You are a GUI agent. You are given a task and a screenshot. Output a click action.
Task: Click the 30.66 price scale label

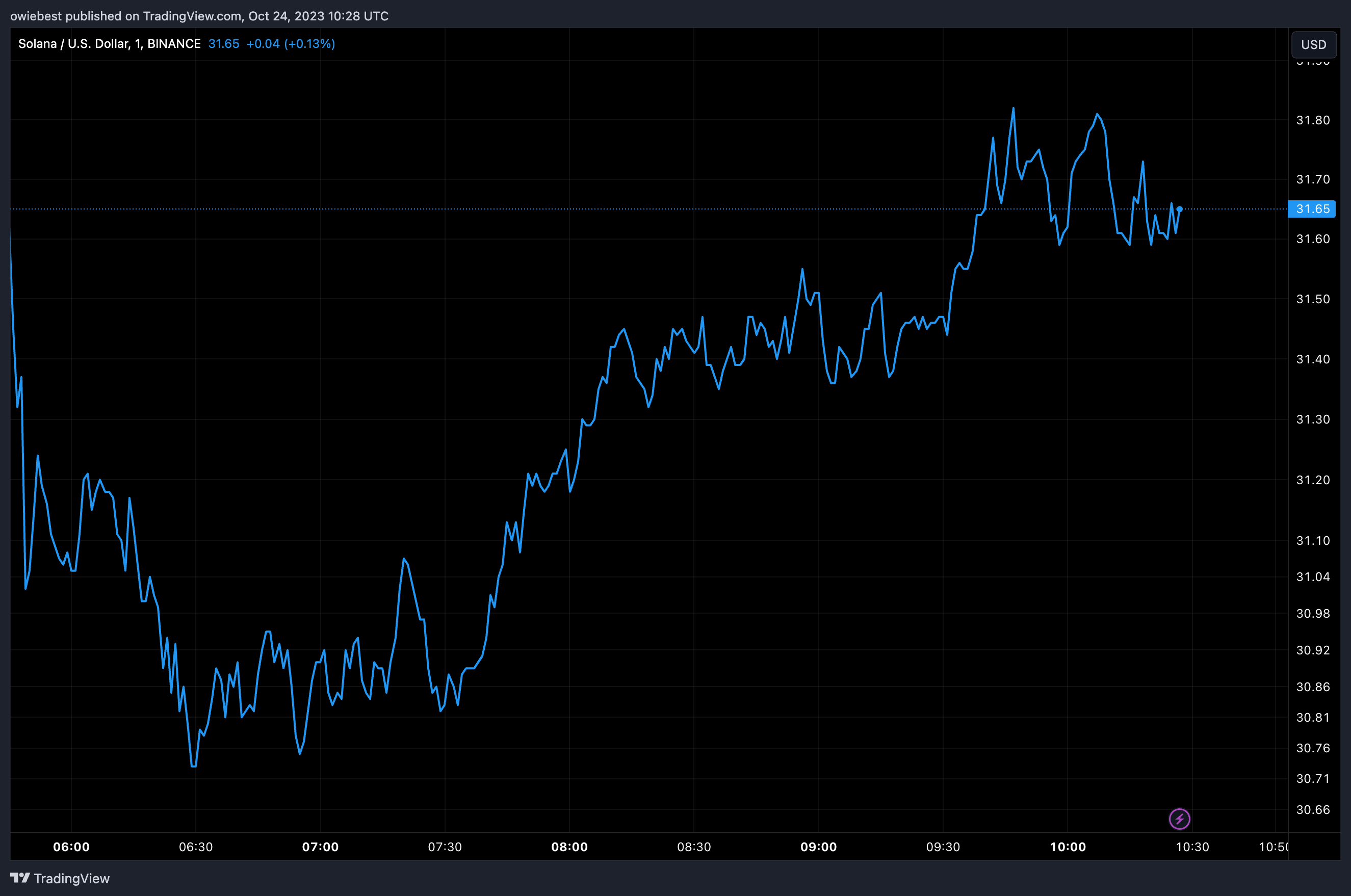(1313, 810)
